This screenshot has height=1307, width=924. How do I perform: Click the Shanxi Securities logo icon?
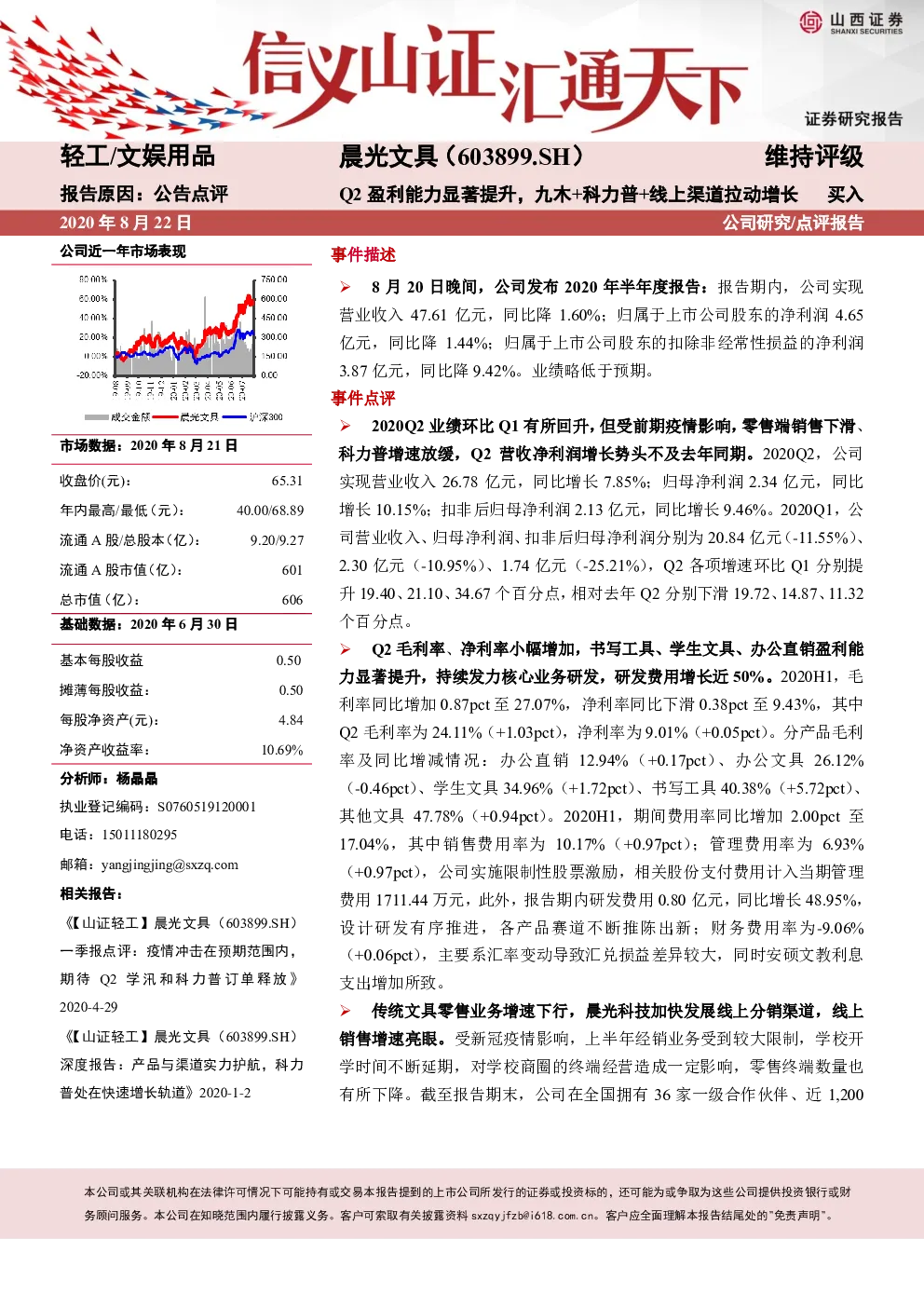pyautogui.click(x=811, y=21)
